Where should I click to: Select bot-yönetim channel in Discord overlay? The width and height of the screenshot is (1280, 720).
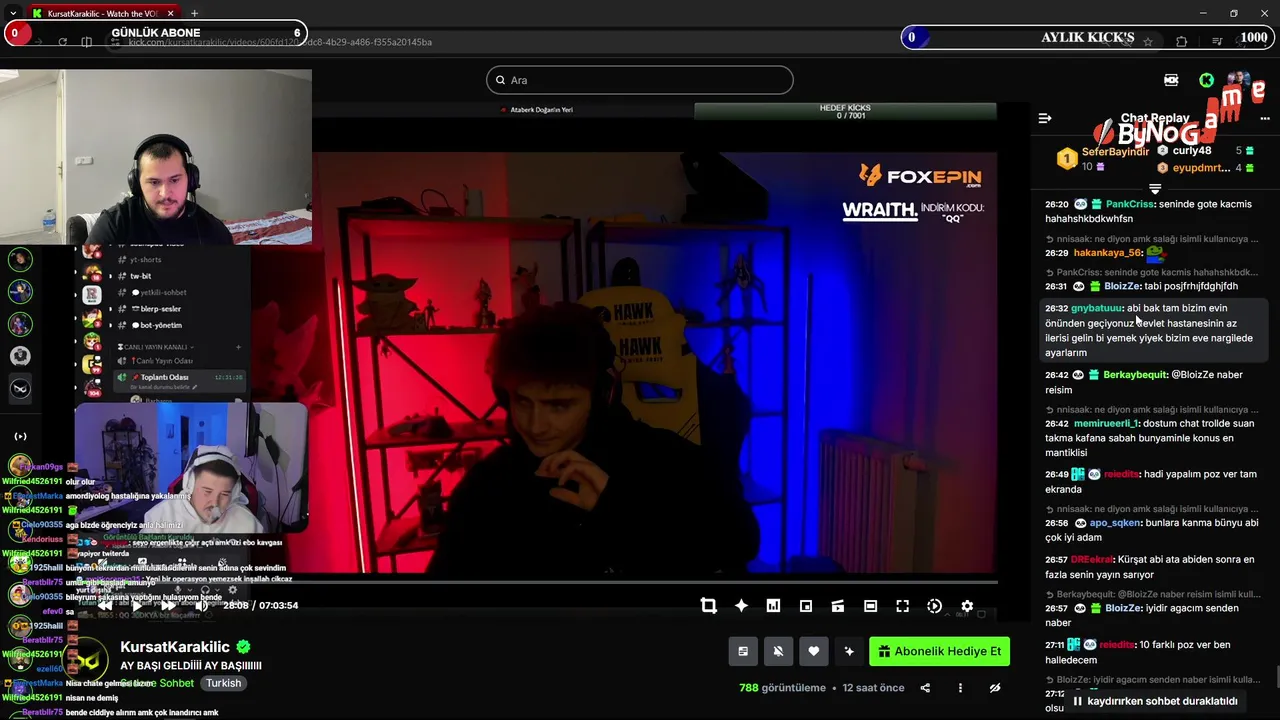click(156, 325)
